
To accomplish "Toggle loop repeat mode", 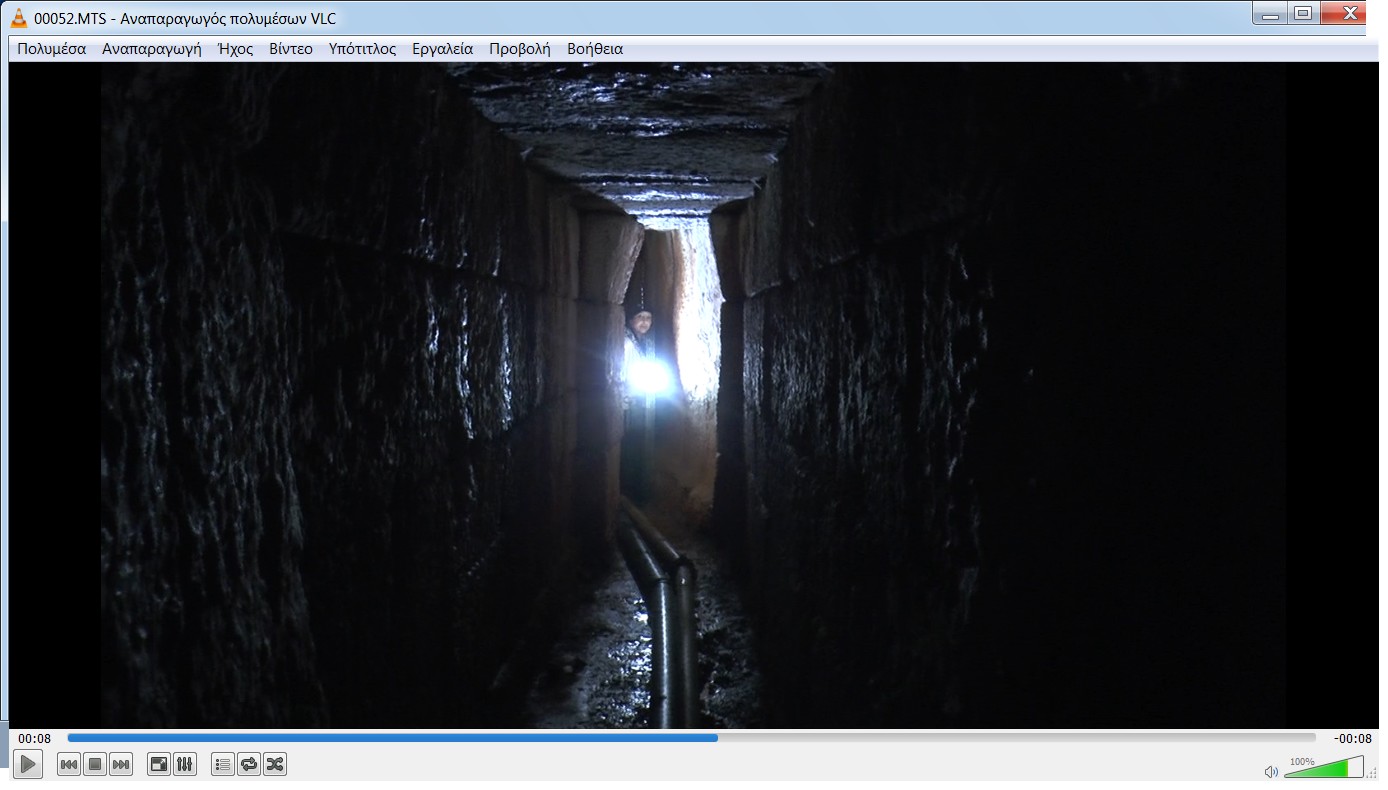I will tap(249, 765).
